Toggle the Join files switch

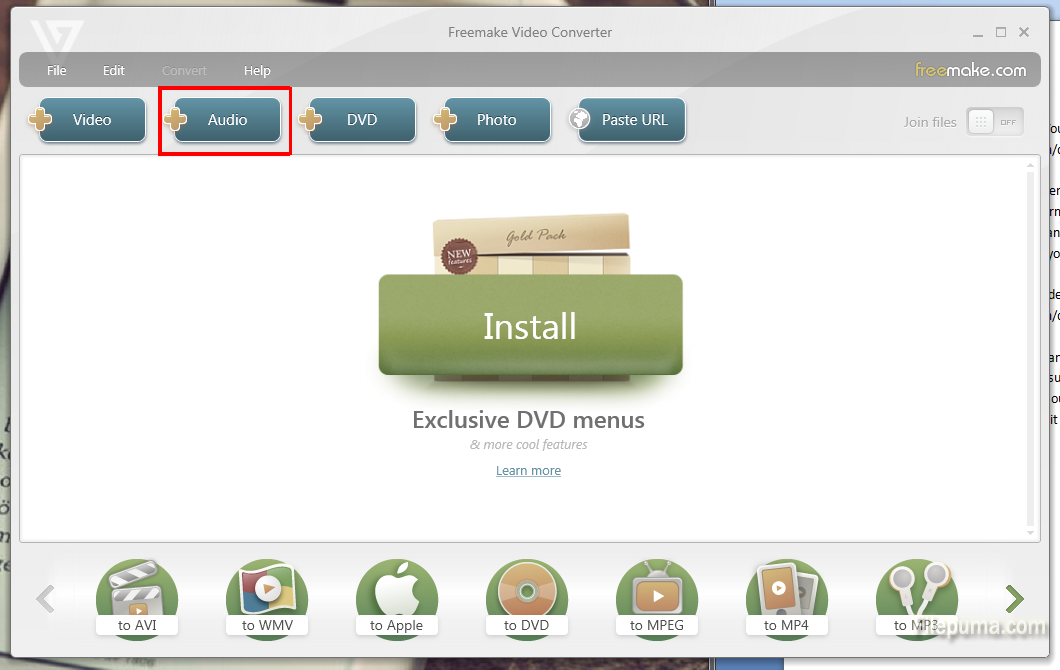coord(994,122)
